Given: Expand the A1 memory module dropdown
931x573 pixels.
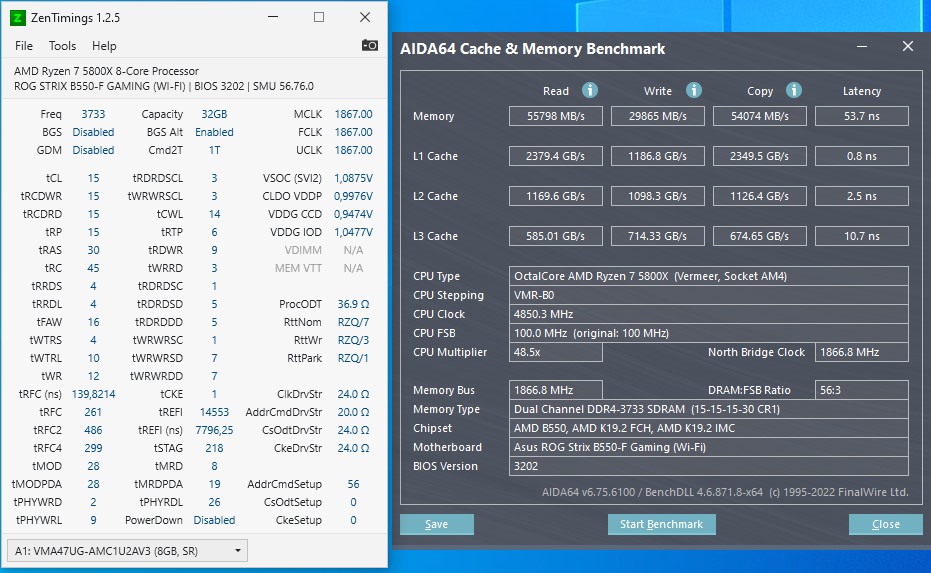Looking at the screenshot, I should tap(127, 550).
